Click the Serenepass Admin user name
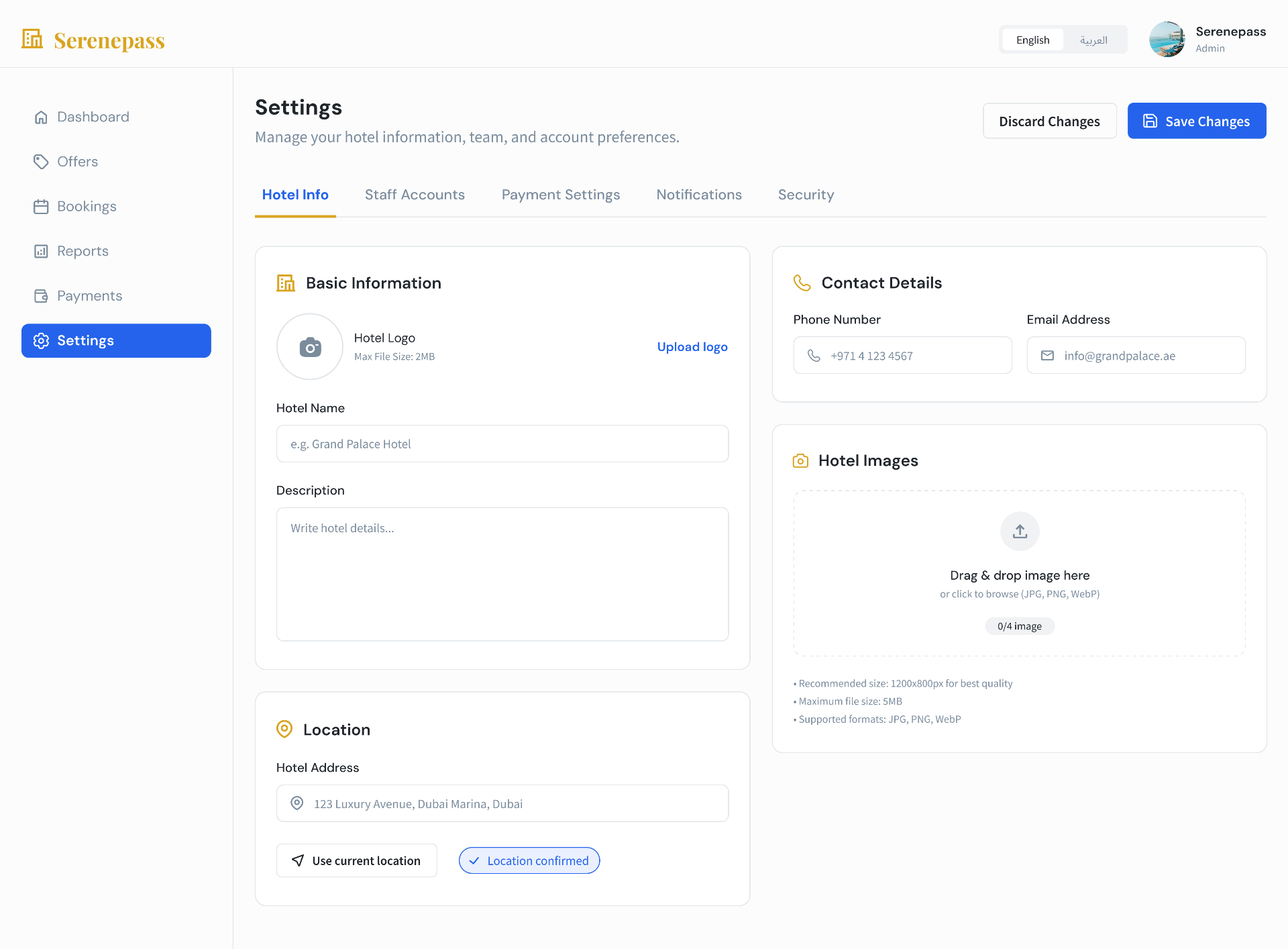This screenshot has height=949, width=1288. pos(1230,32)
